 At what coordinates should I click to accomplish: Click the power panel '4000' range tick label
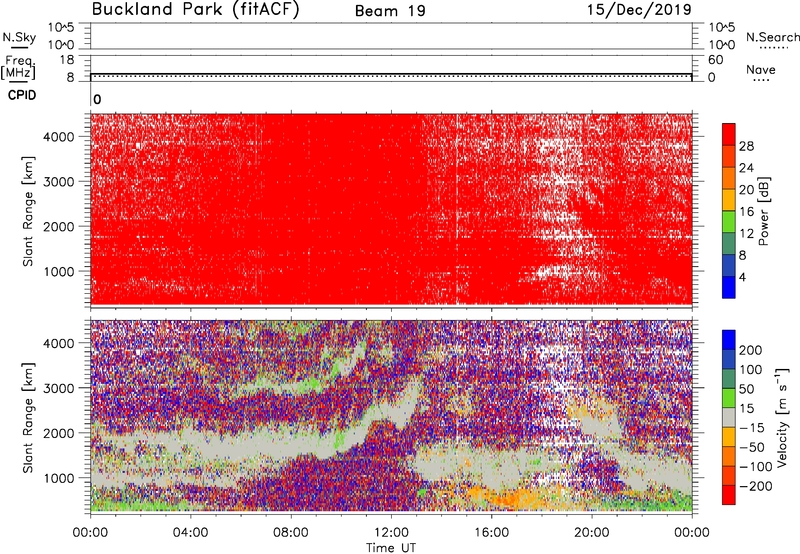59,137
